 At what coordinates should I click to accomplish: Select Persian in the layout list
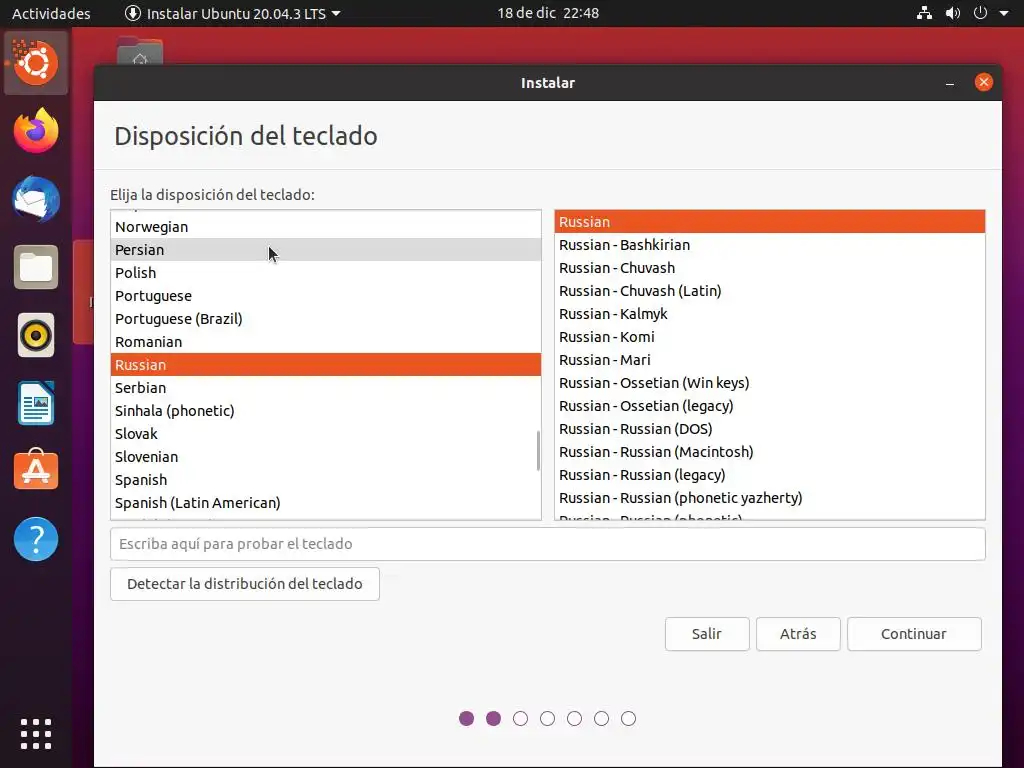coord(326,249)
